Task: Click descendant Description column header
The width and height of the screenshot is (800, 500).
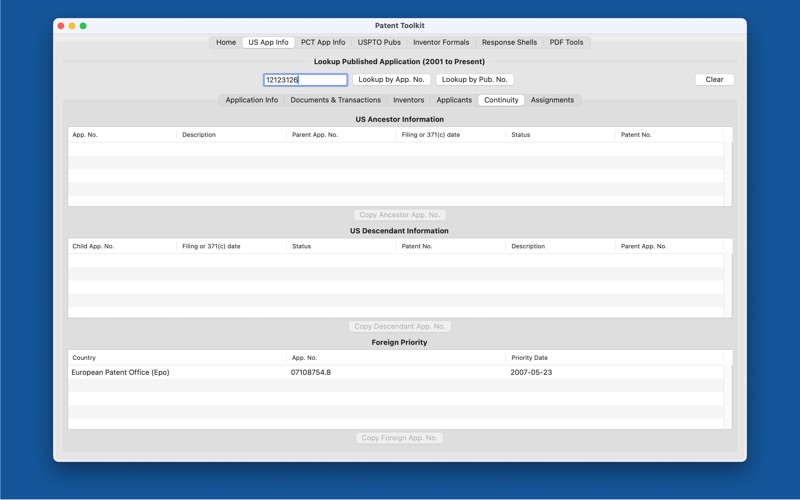Action: 561,246
